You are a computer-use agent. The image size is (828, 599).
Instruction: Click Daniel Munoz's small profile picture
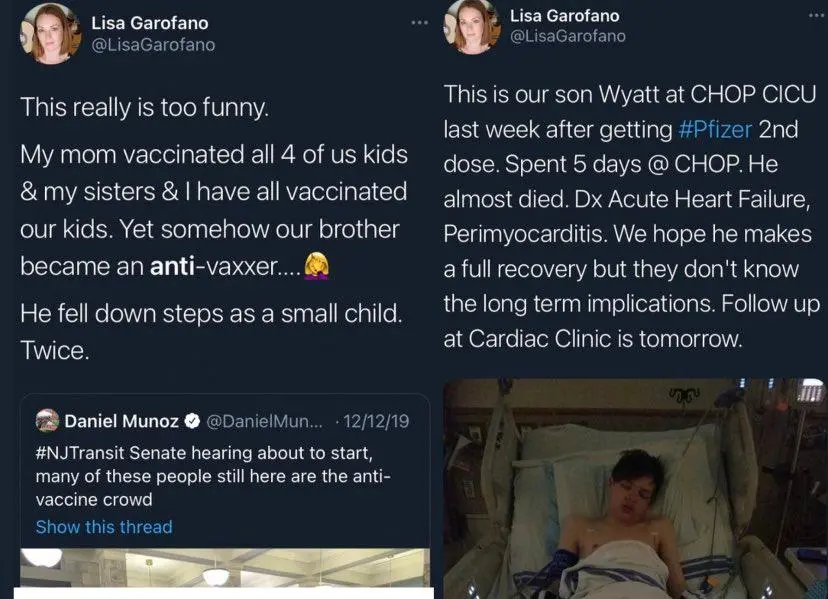point(47,420)
